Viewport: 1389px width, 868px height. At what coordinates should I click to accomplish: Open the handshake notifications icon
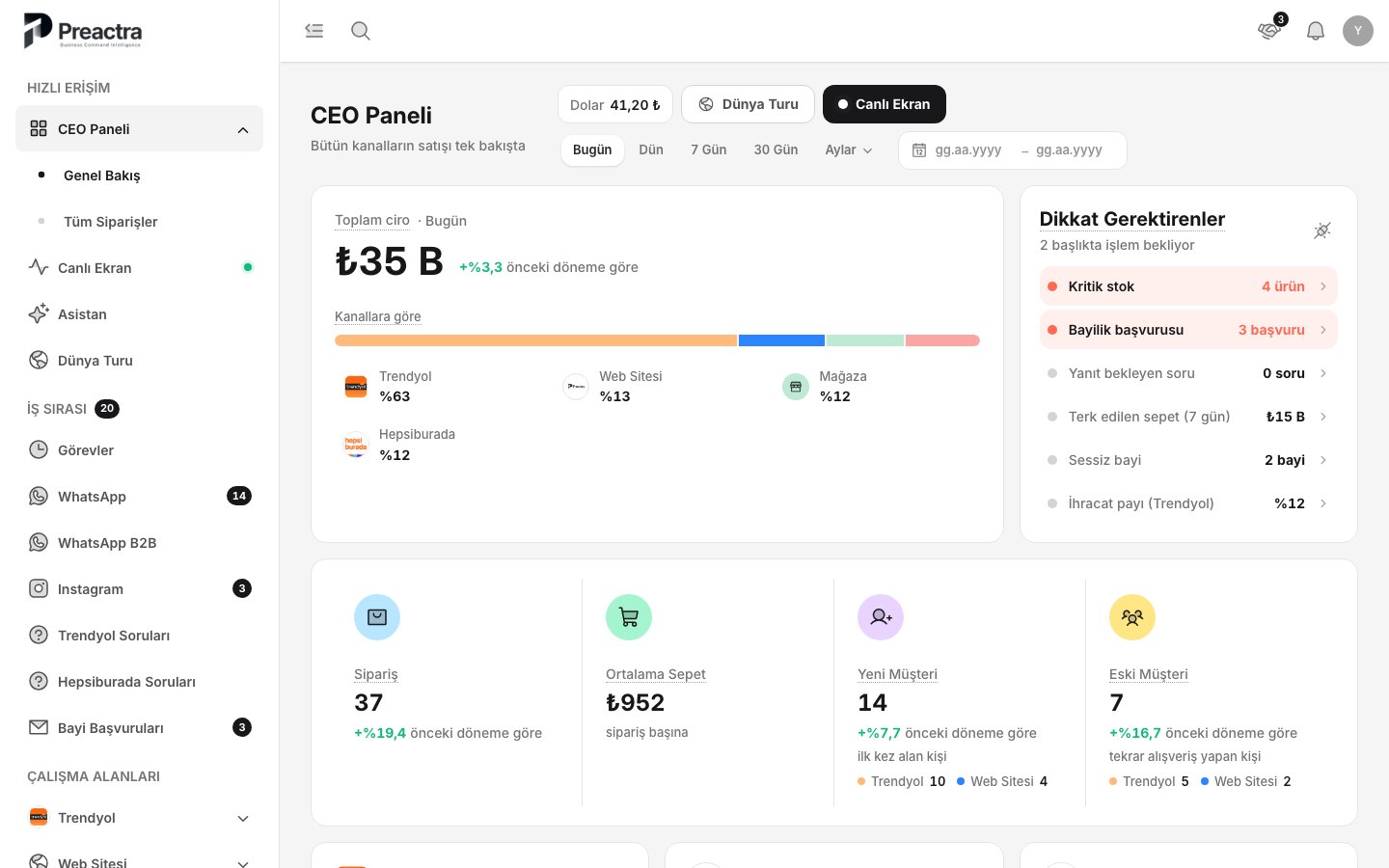tap(1269, 31)
